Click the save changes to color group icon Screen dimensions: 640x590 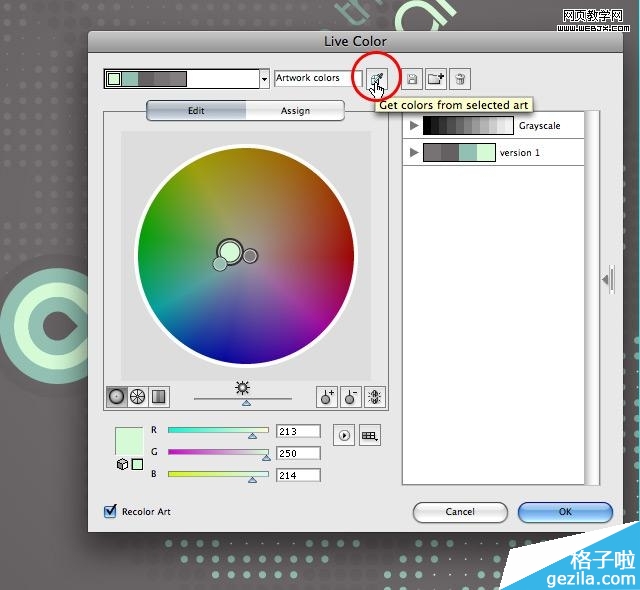412,79
